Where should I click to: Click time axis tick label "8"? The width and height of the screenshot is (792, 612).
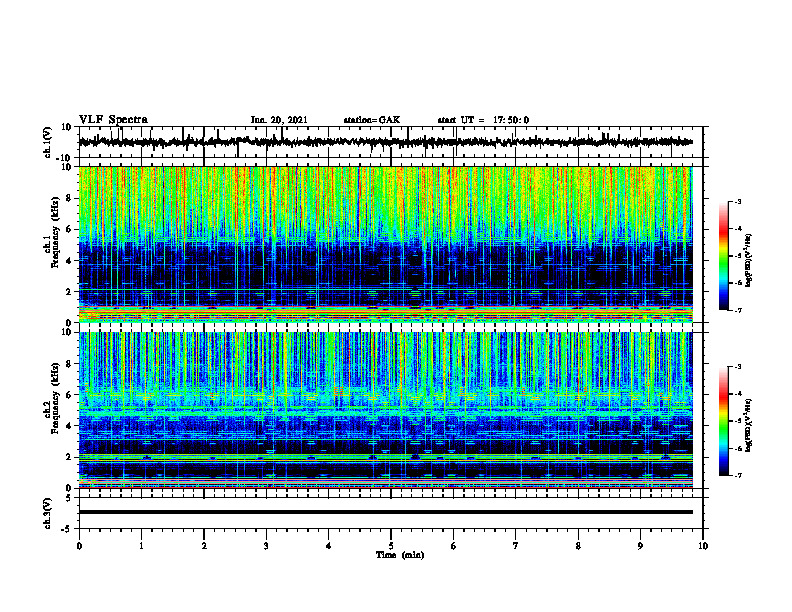pyautogui.click(x=578, y=546)
